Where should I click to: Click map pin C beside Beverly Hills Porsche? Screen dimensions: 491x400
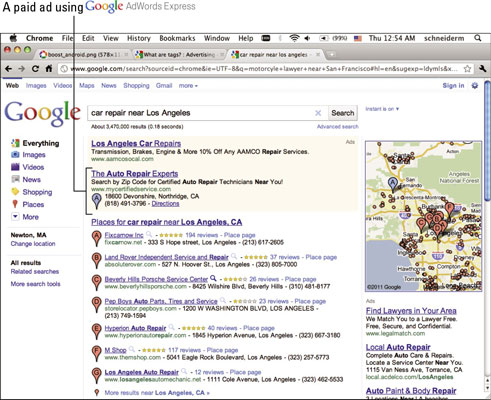pyautogui.click(x=96, y=282)
